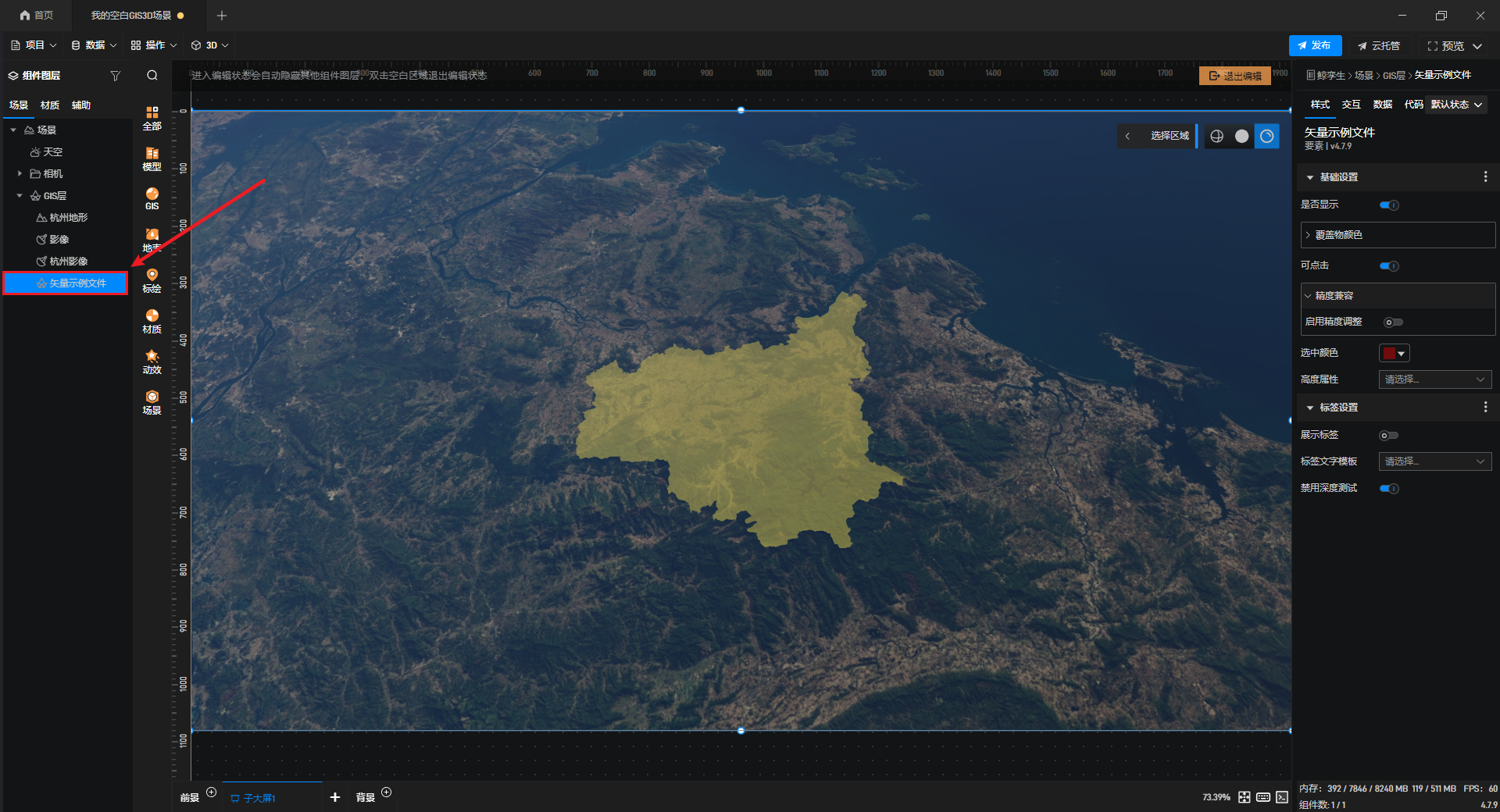Image resolution: width=1500 pixels, height=812 pixels.
Task: Enable the 启用精度调整 switch
Action: pos(1393,322)
